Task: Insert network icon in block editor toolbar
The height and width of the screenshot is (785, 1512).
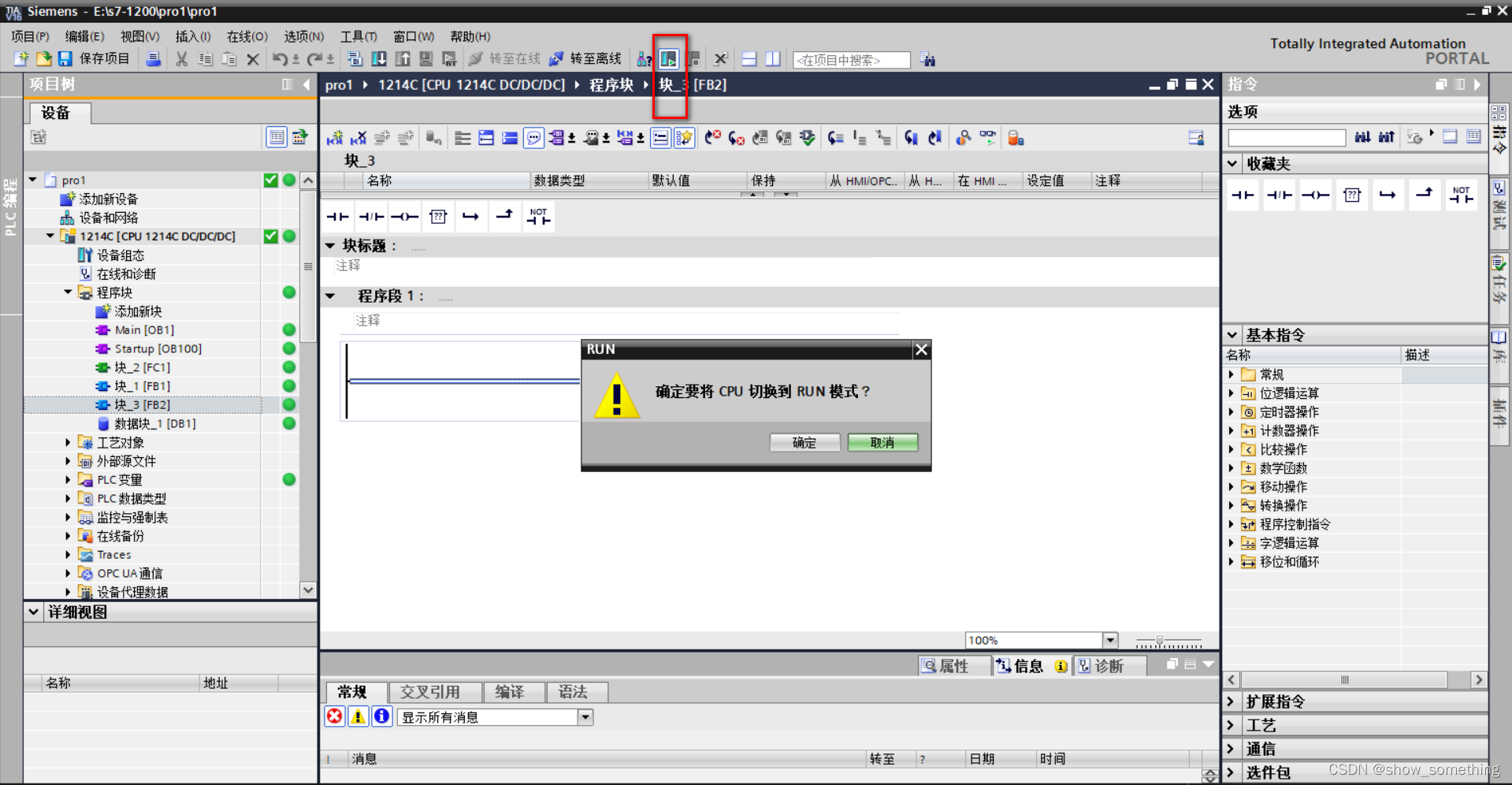Action: 335,138
